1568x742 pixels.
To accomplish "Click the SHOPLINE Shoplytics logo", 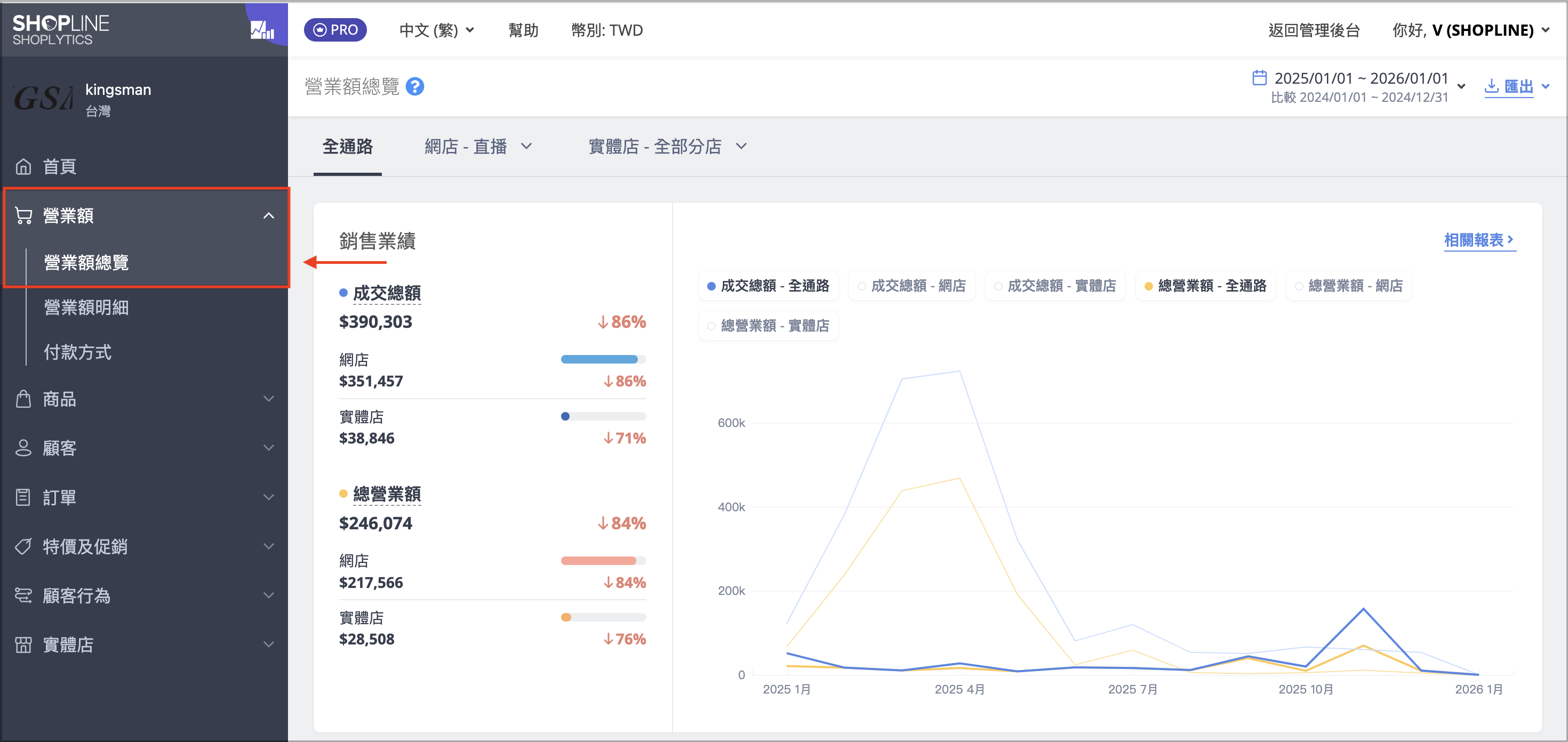I will (x=61, y=30).
